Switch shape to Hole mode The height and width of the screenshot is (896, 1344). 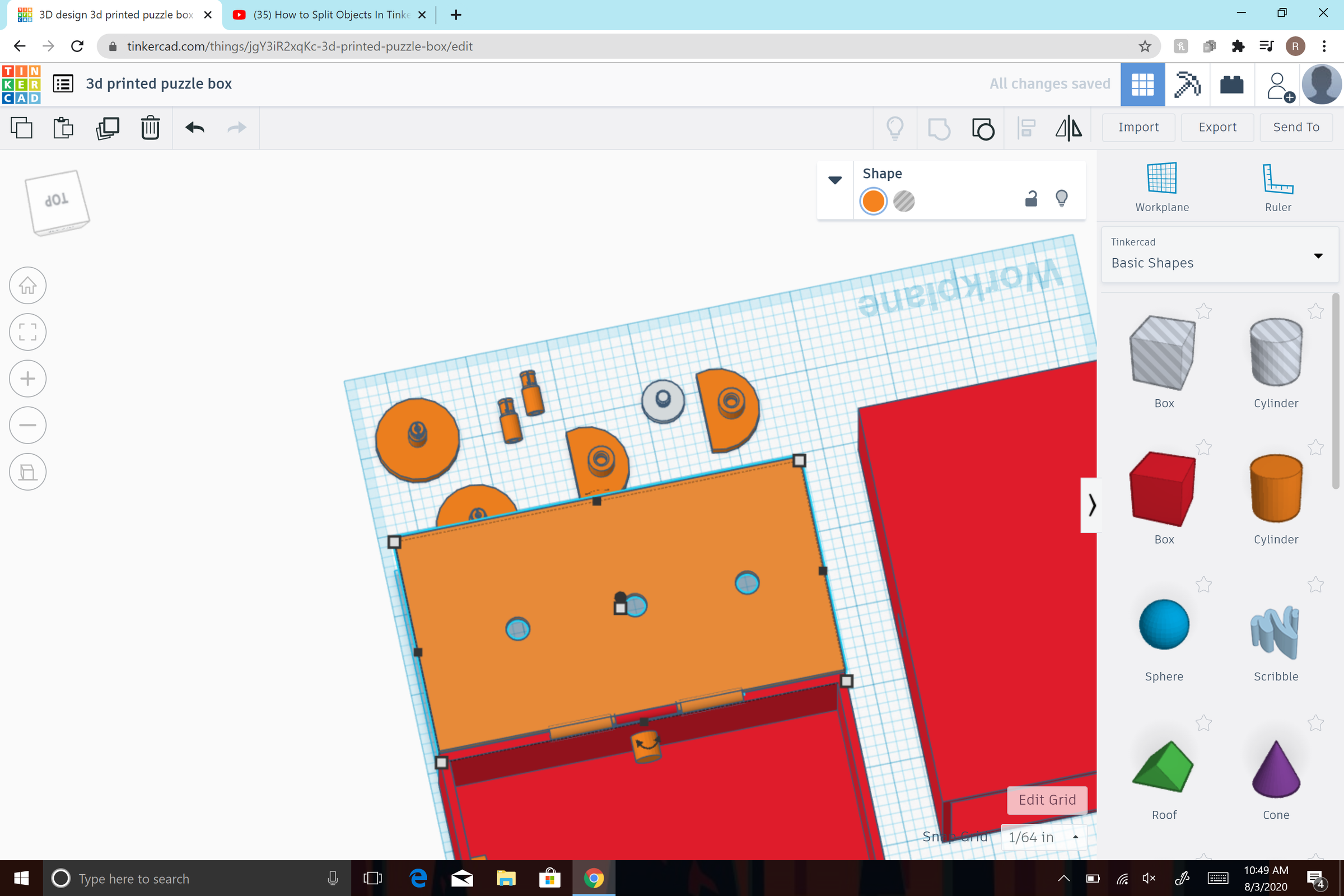coord(903,201)
